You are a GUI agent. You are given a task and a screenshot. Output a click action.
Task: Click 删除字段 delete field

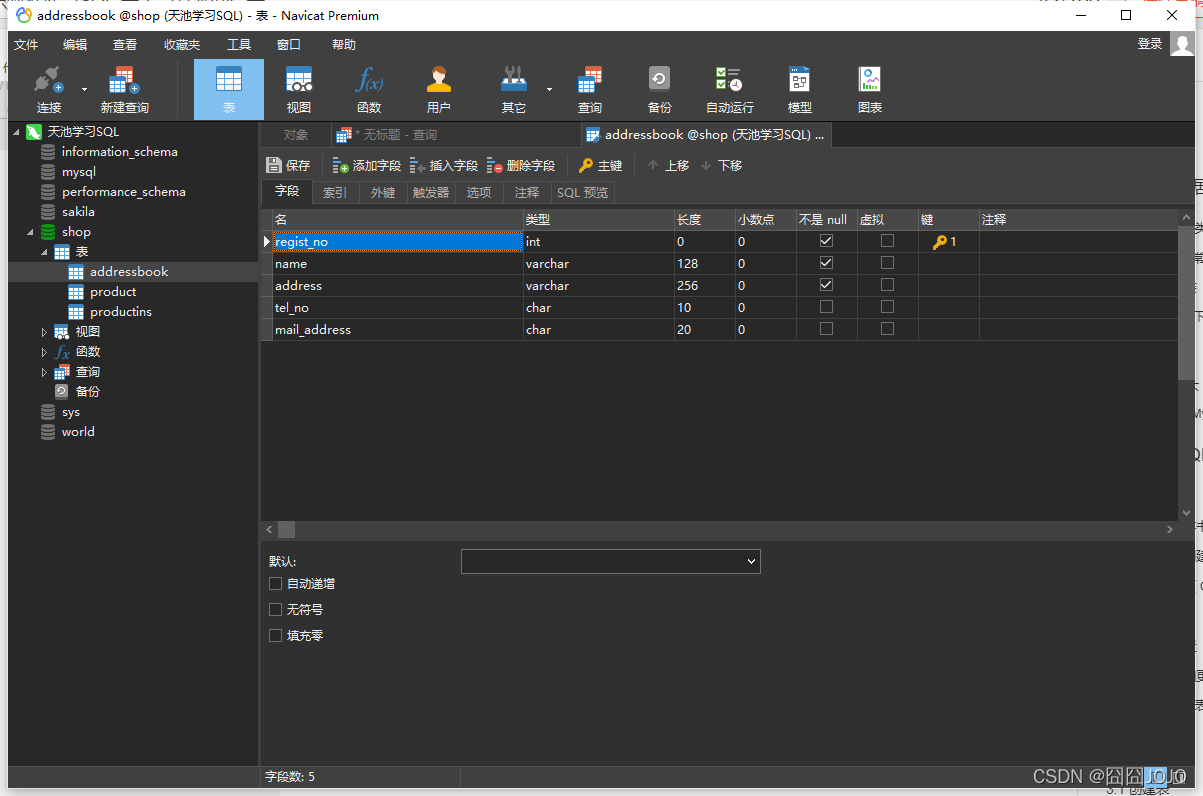tap(521, 166)
